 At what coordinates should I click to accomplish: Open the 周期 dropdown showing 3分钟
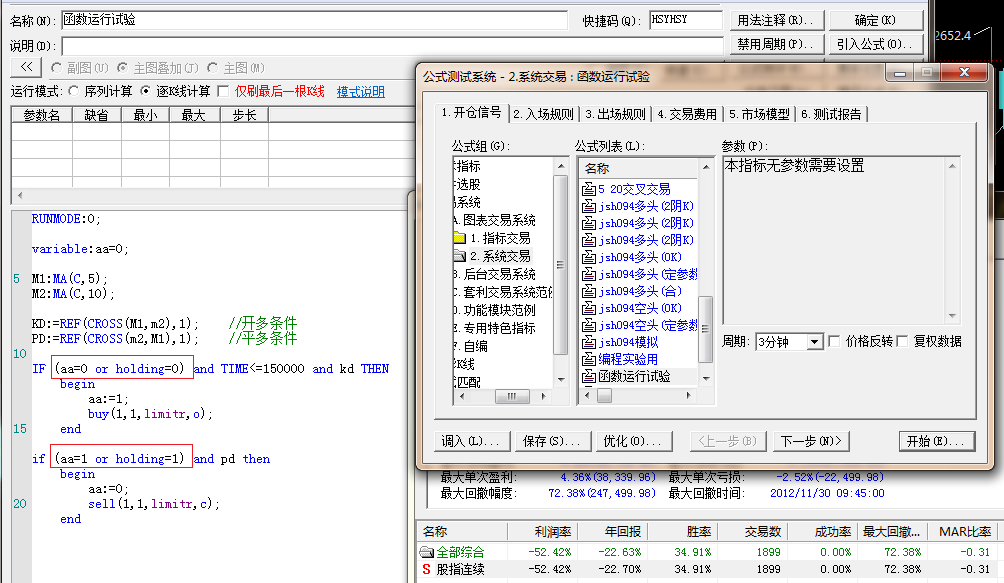click(814, 342)
